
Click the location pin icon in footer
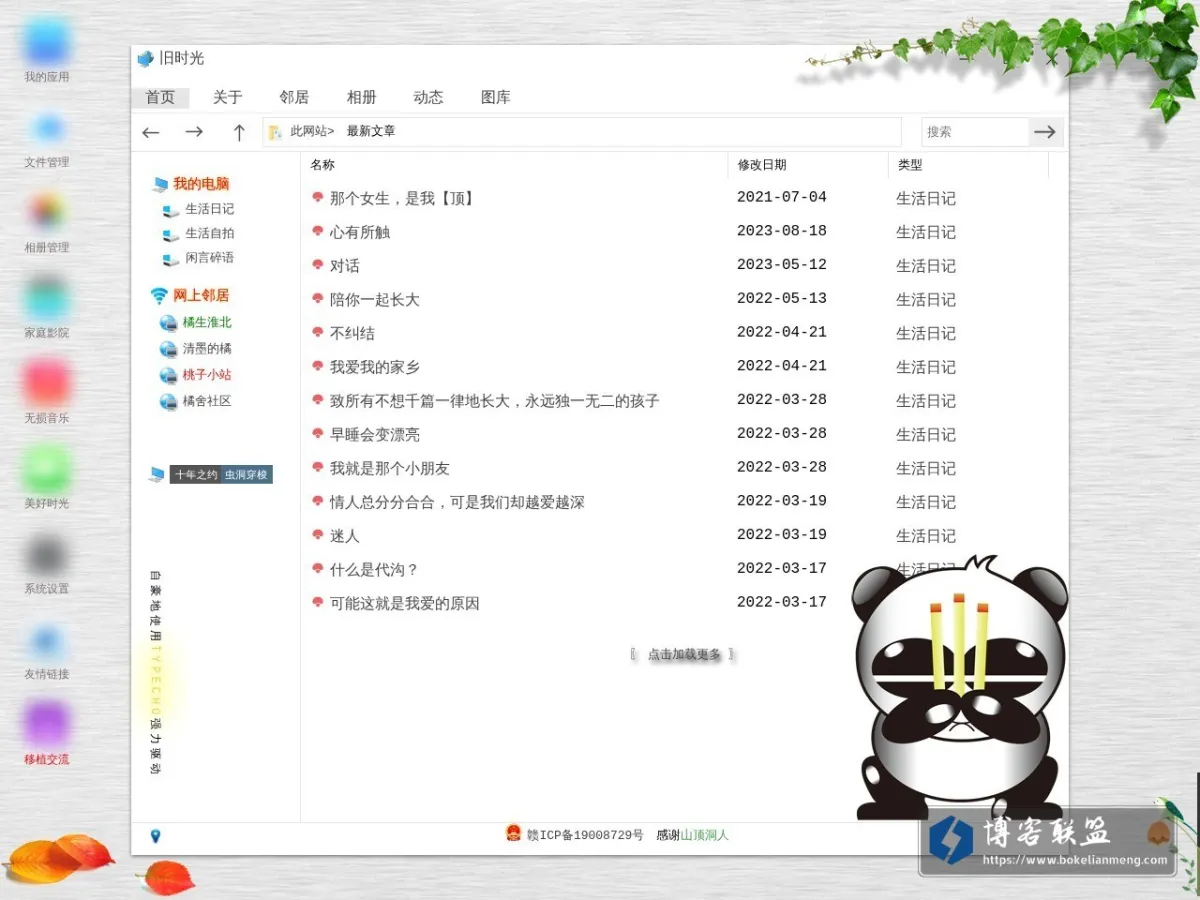155,836
